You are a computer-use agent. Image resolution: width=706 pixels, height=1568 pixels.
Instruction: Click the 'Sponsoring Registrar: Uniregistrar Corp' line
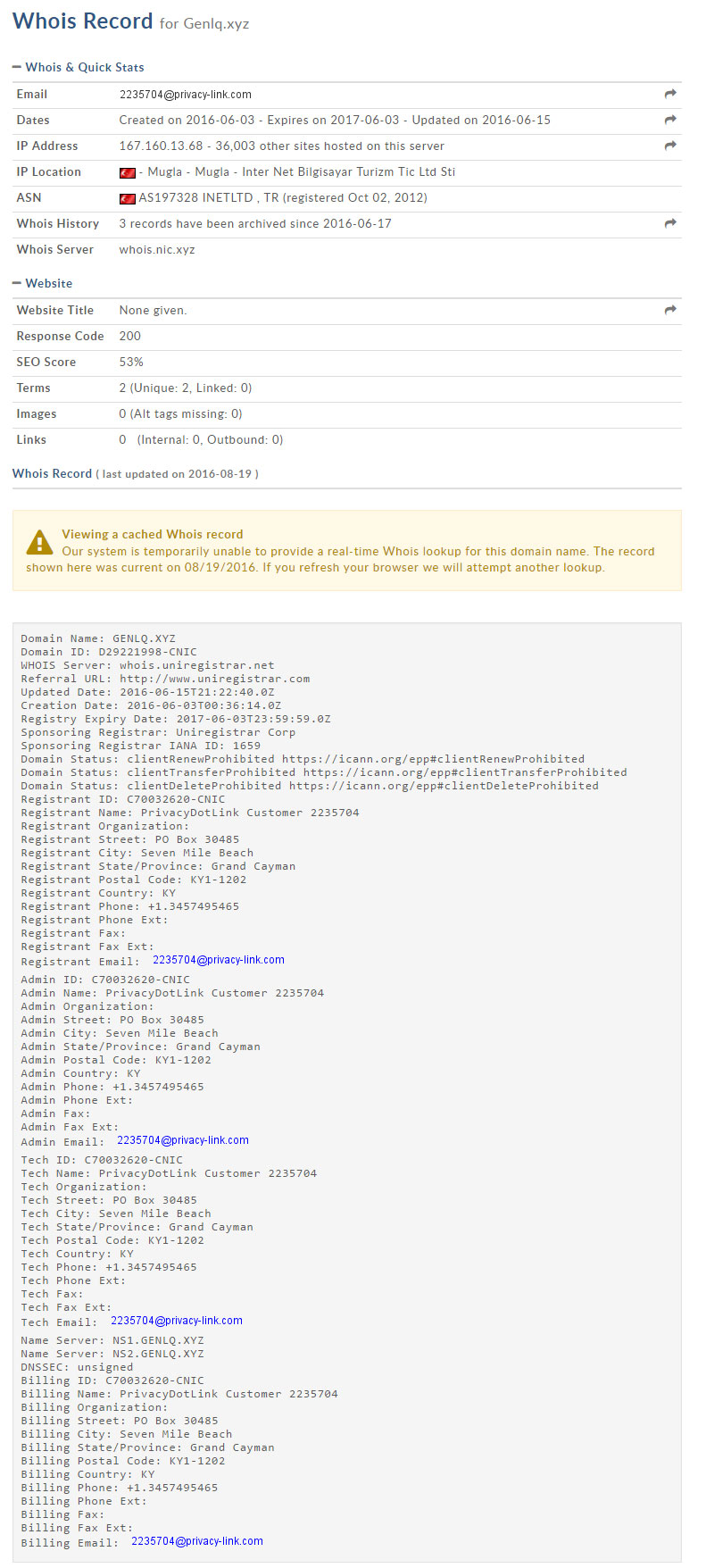158,732
